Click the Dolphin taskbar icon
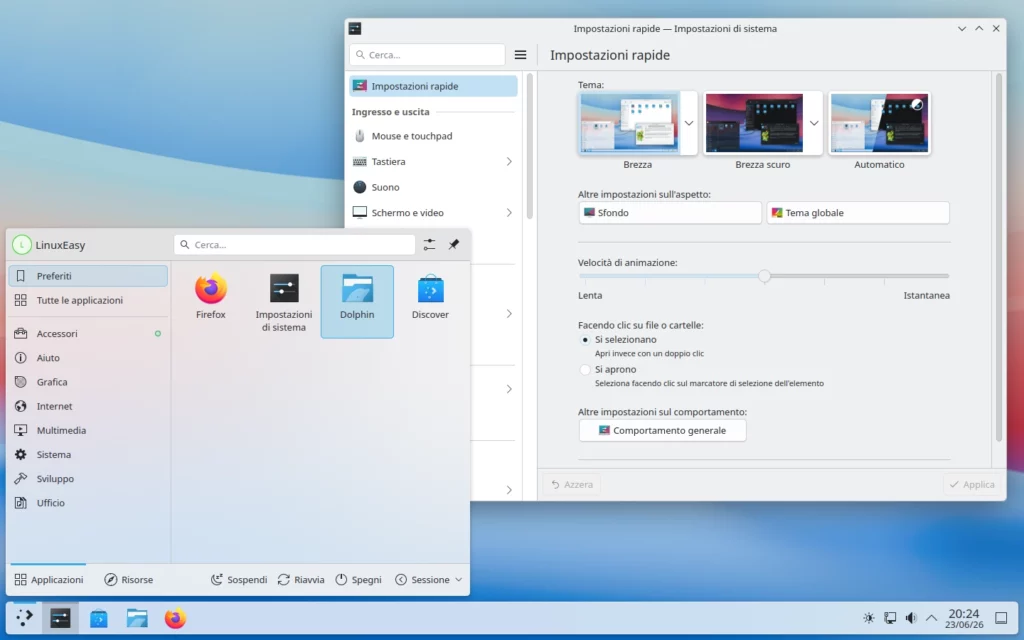The height and width of the screenshot is (640, 1024). click(x=137, y=618)
